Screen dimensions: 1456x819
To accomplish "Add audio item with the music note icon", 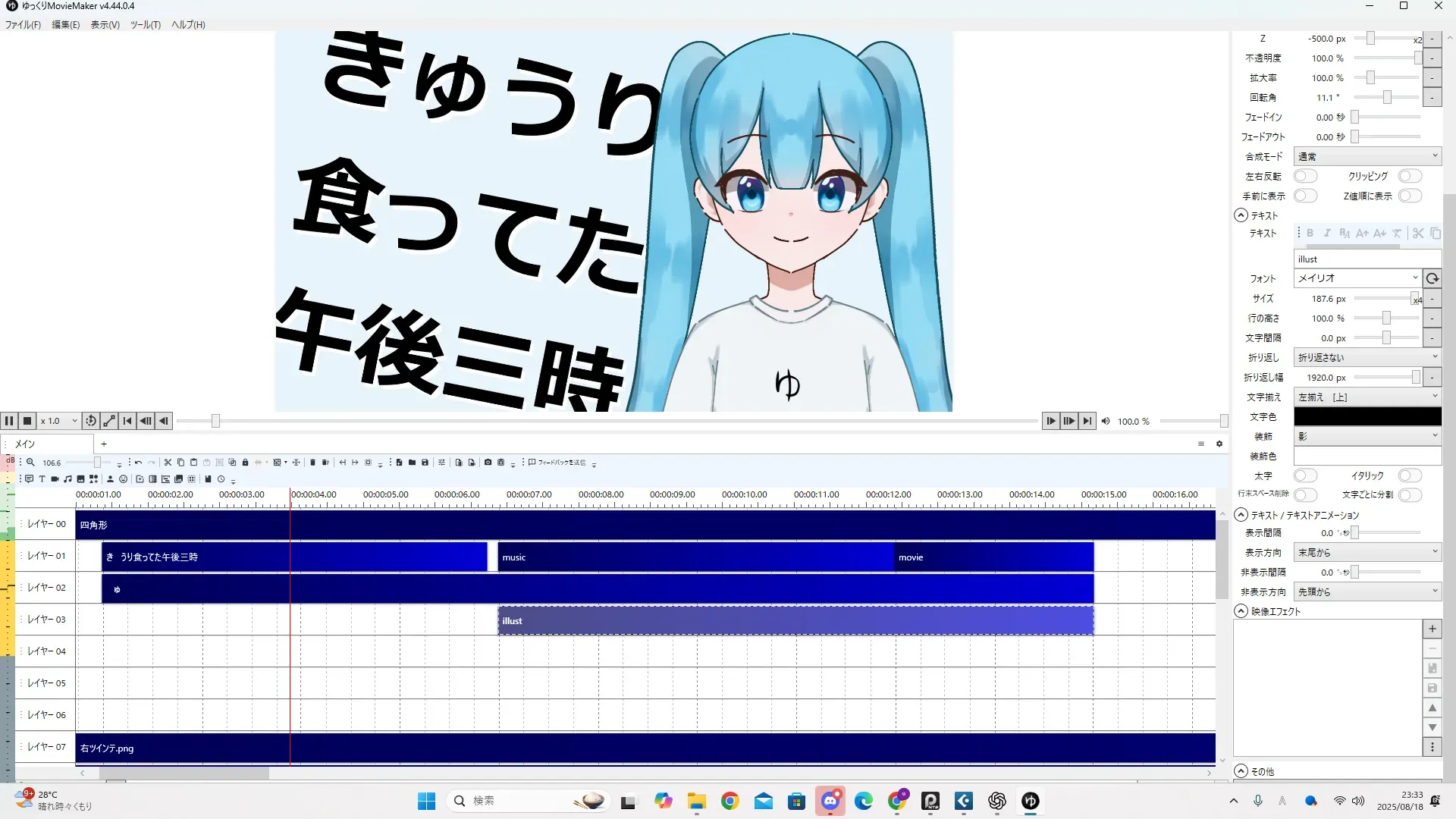I will coord(67,479).
